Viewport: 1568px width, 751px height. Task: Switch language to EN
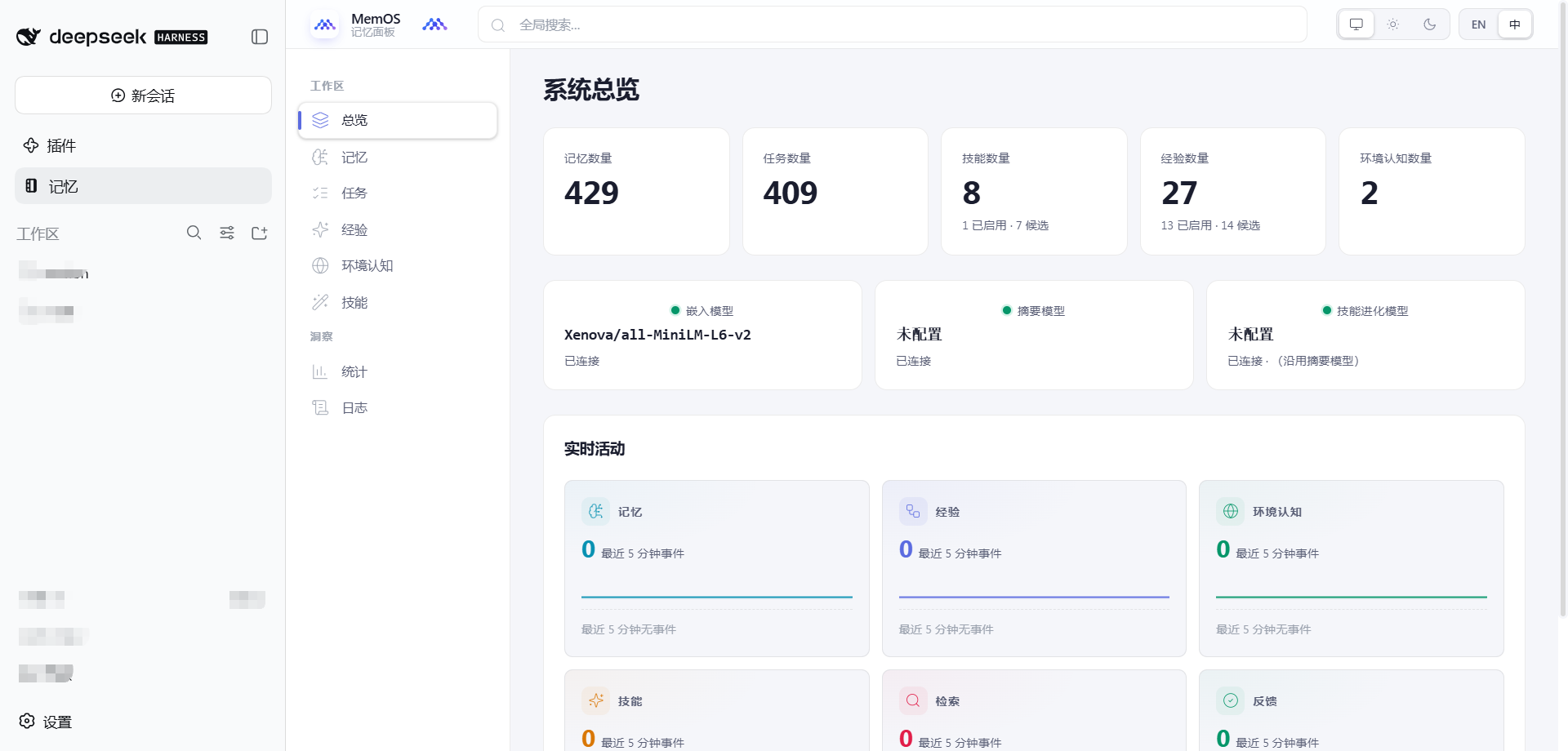click(1479, 24)
